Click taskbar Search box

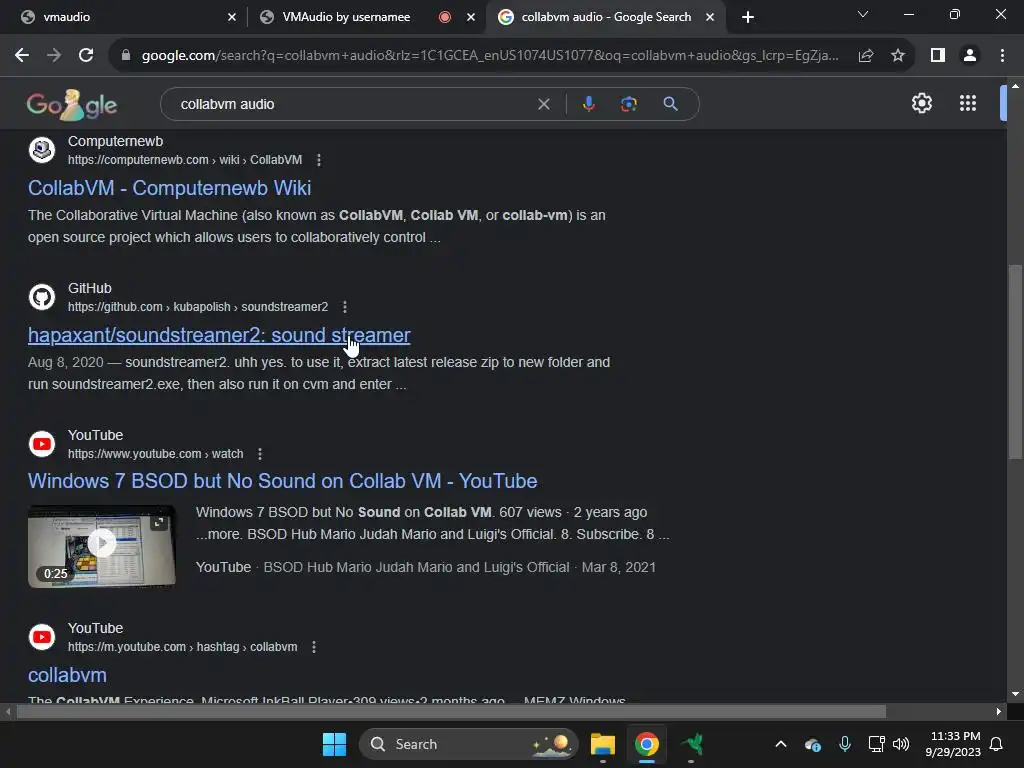pos(468,744)
